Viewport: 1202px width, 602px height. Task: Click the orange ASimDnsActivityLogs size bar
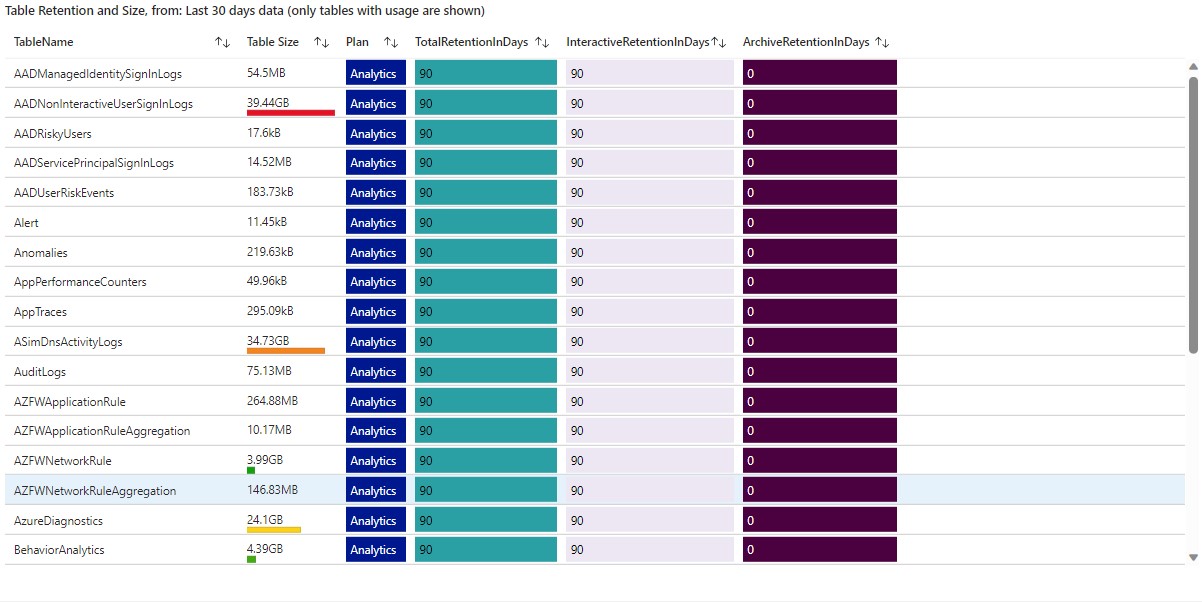coord(286,351)
